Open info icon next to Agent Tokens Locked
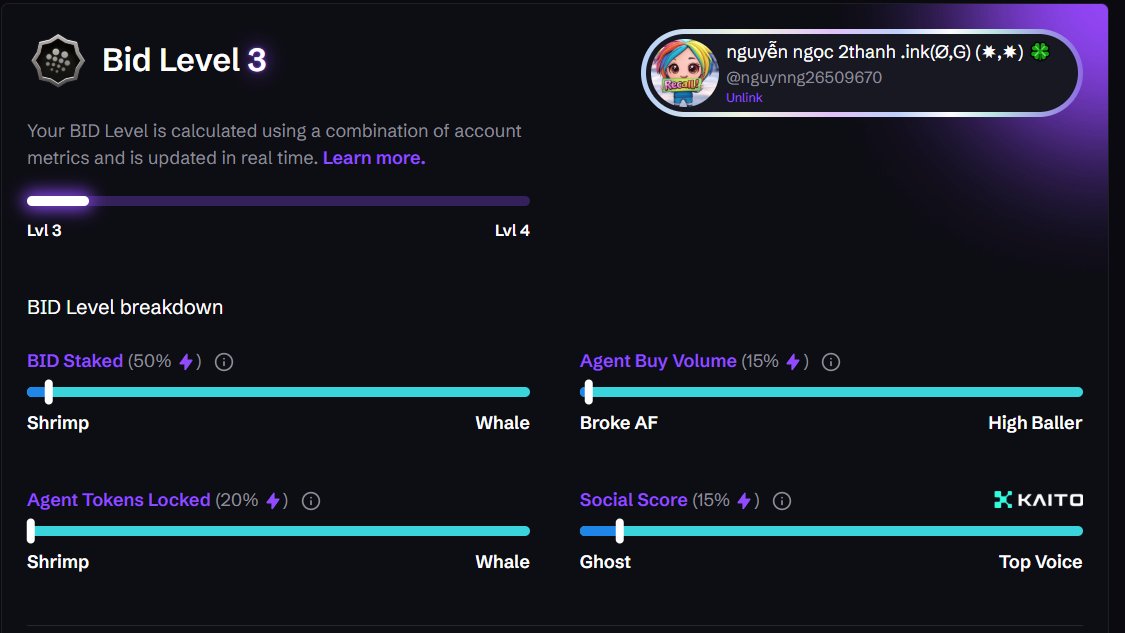1125x633 pixels. click(x=311, y=501)
